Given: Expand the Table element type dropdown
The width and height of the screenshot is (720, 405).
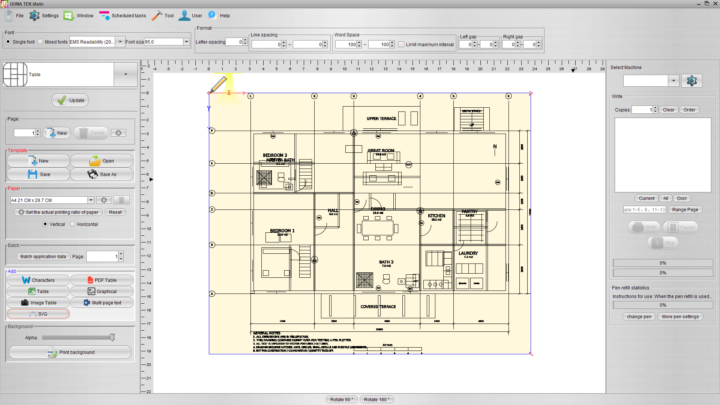Looking at the screenshot, I should (x=125, y=74).
